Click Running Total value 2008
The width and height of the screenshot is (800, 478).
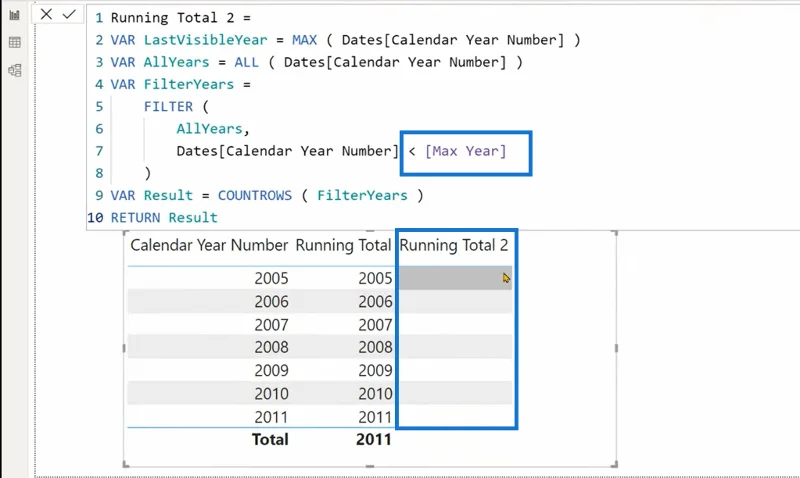click(x=375, y=347)
